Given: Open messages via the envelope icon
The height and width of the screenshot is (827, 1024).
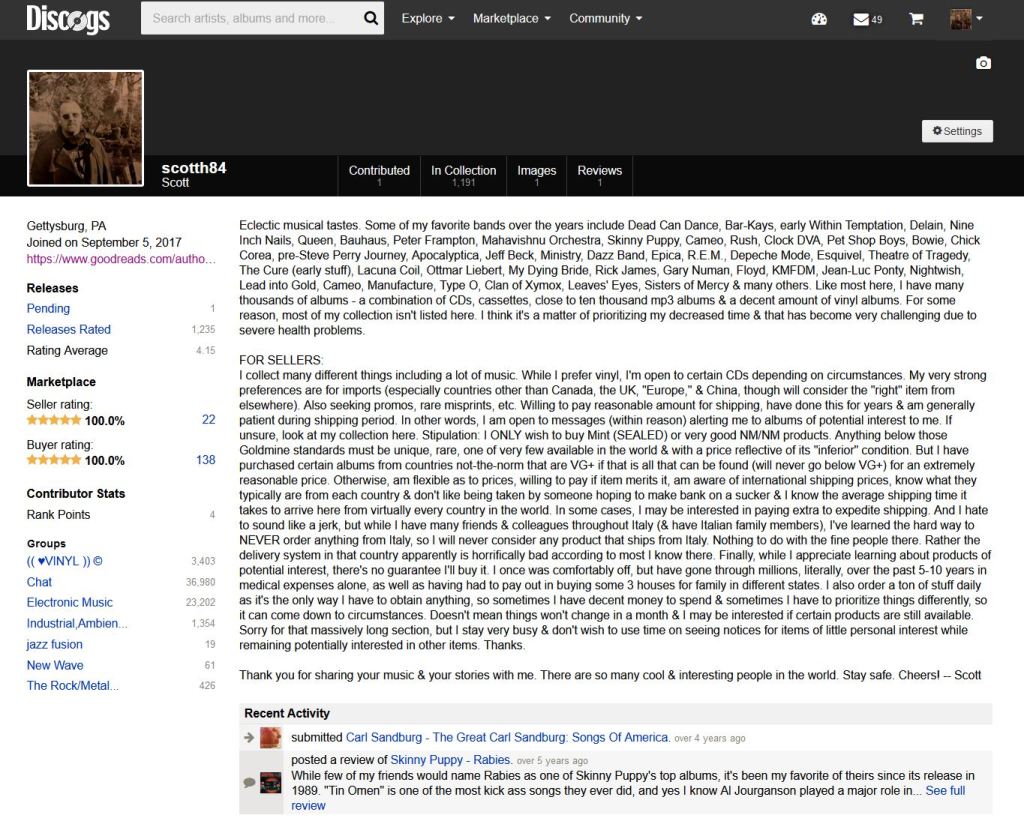Looking at the screenshot, I should pyautogui.click(x=862, y=18).
